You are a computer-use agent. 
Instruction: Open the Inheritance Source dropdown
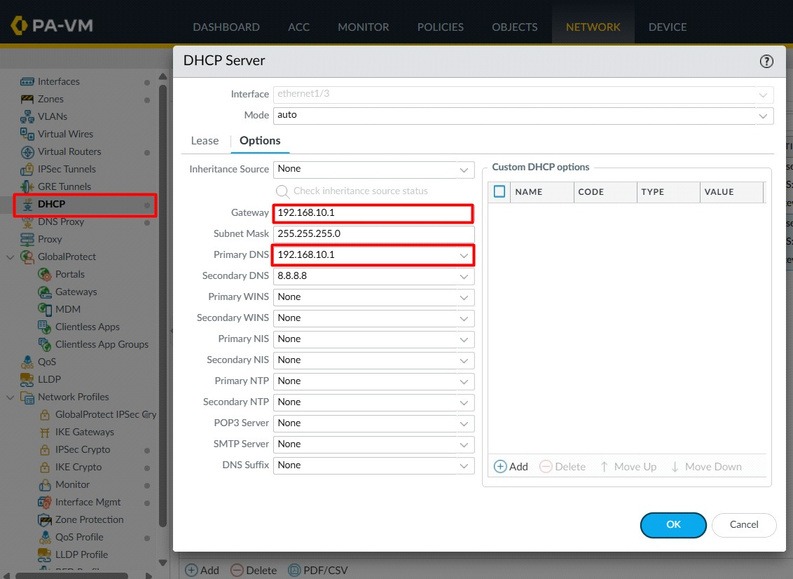pyautogui.click(x=374, y=169)
